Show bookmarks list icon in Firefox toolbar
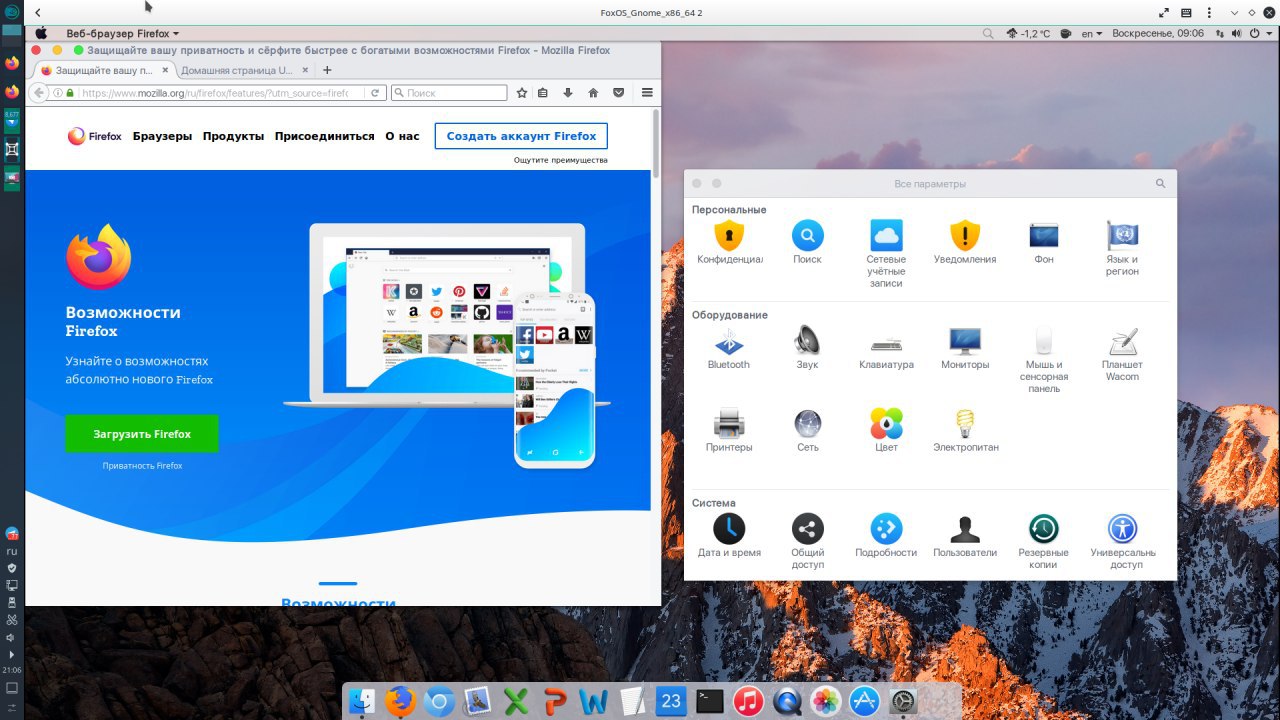Image resolution: width=1280 pixels, height=720 pixels. 543,93
